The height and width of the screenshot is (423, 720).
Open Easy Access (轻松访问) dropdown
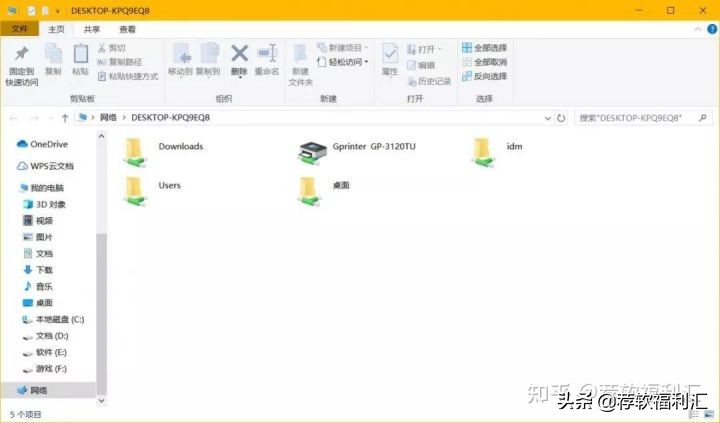(x=343, y=62)
